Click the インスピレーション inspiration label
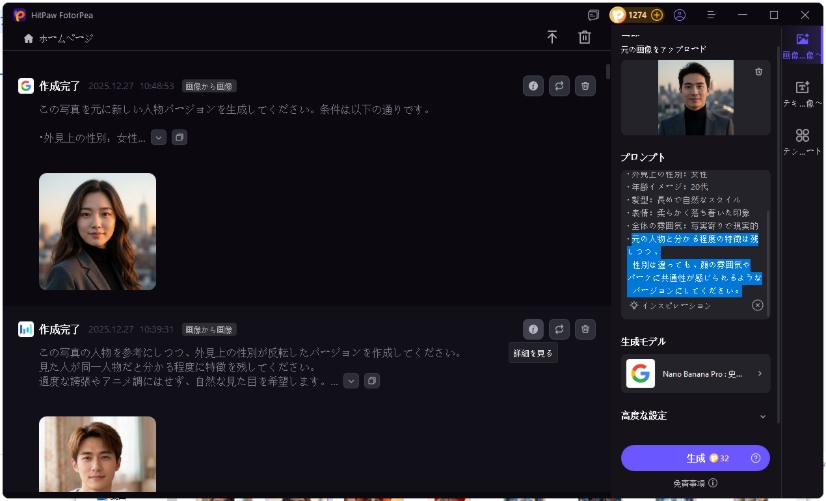 [676, 306]
